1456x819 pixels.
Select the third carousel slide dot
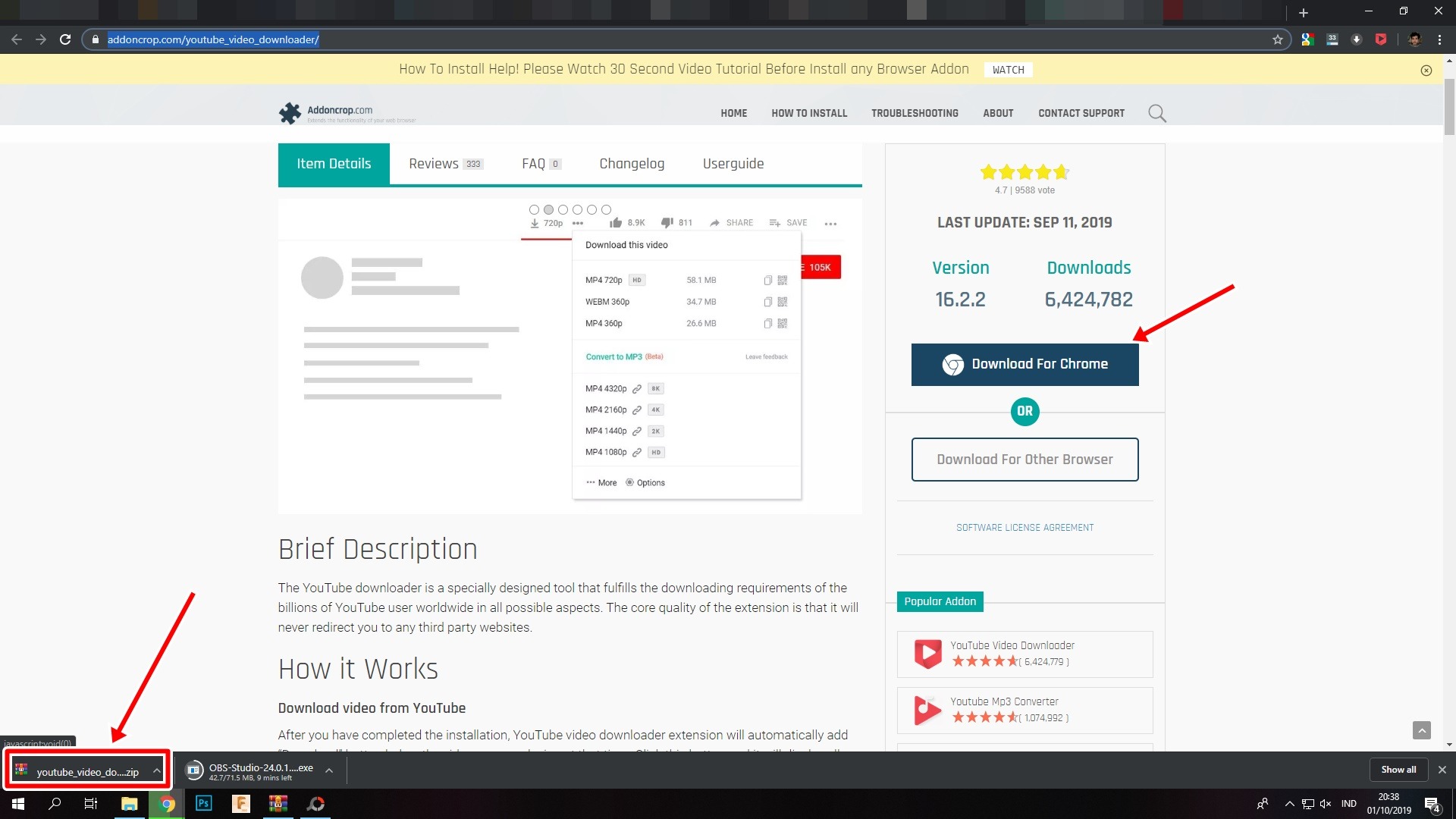(563, 210)
